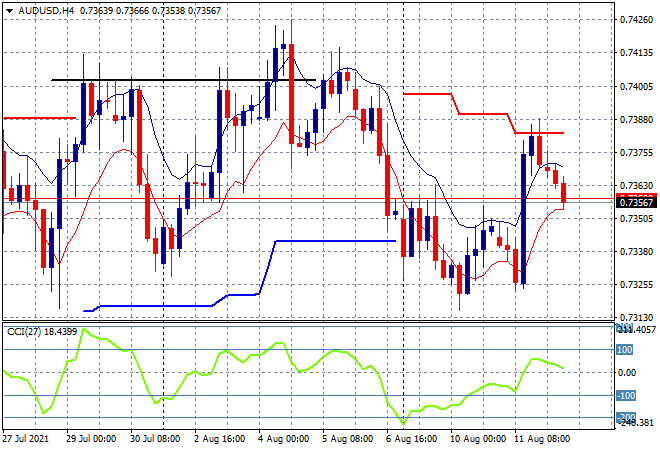
Task: Click the 5 Aug 08:00 time label
Action: click(348, 439)
